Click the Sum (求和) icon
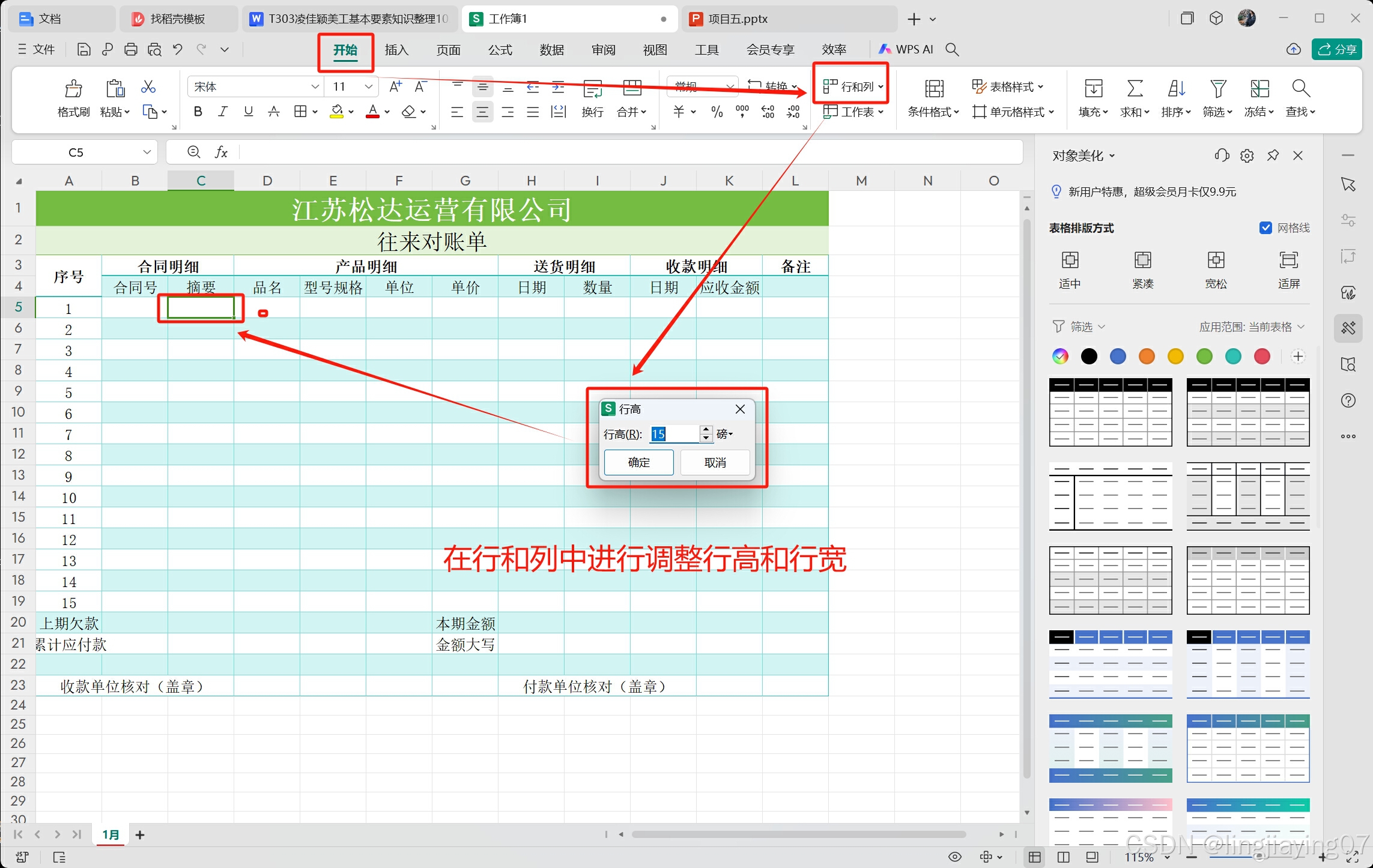 [x=1134, y=89]
